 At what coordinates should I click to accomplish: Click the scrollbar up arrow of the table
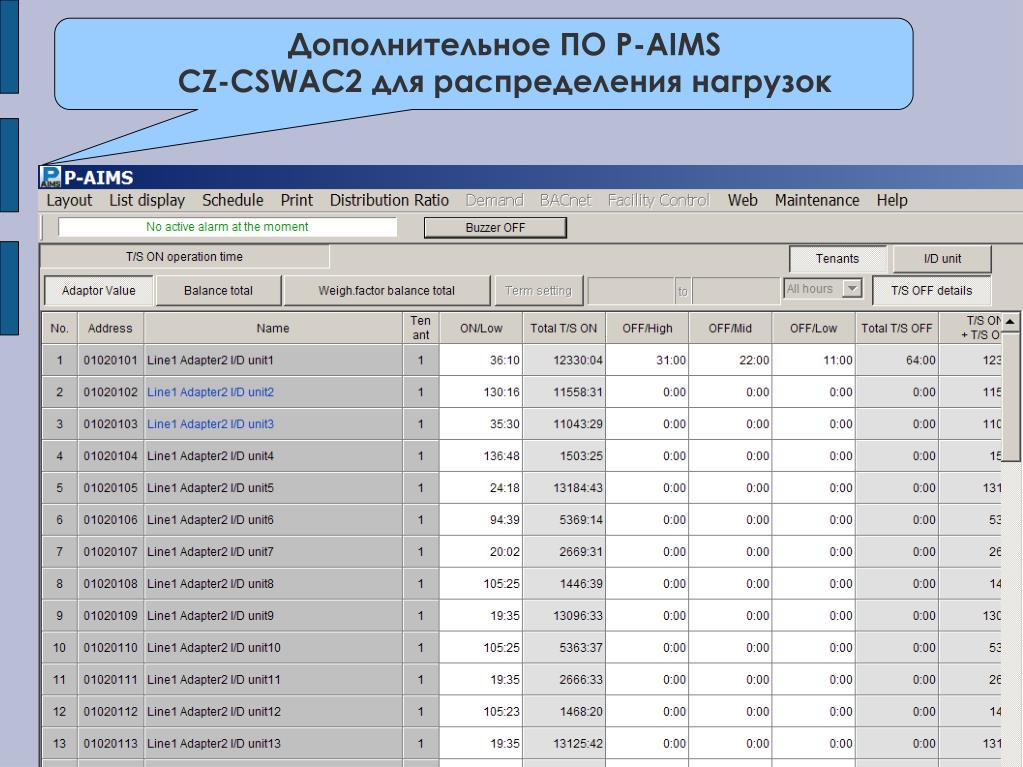coord(1010,322)
